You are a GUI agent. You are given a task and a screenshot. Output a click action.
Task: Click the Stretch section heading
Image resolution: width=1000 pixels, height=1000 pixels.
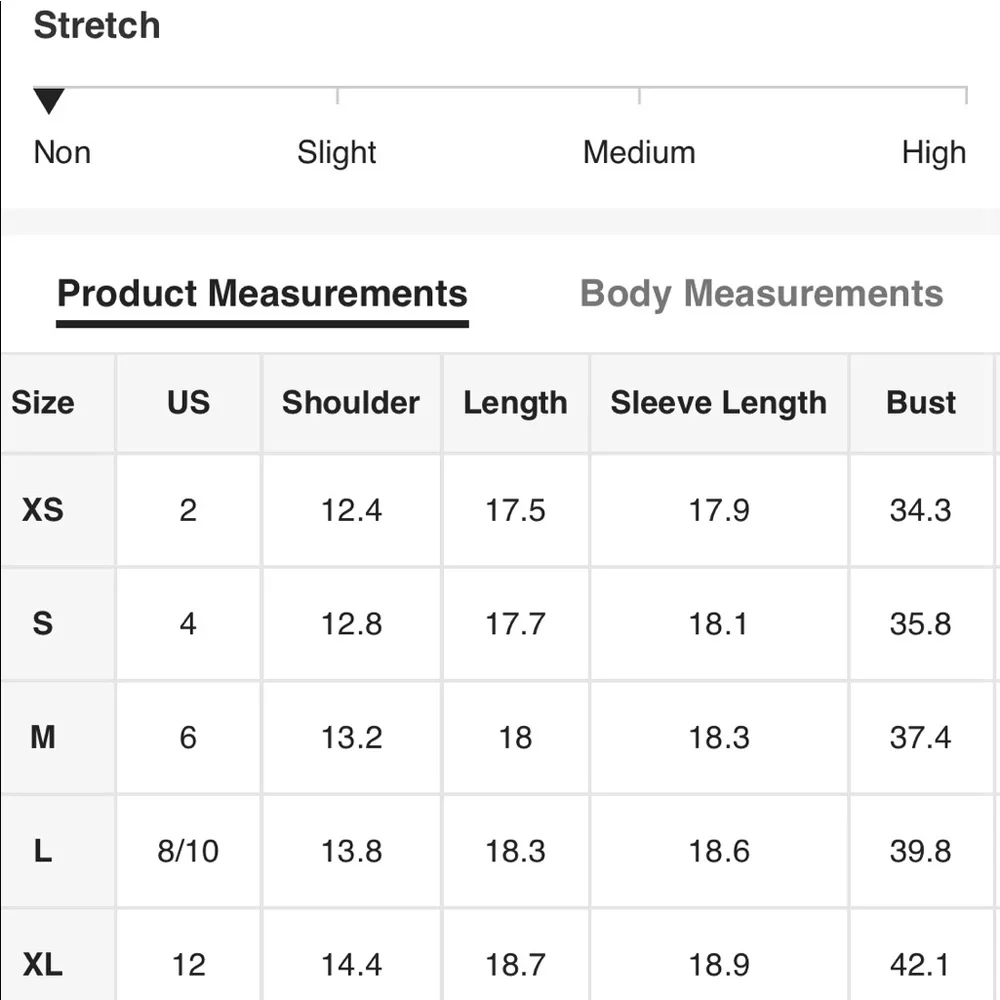click(x=97, y=26)
